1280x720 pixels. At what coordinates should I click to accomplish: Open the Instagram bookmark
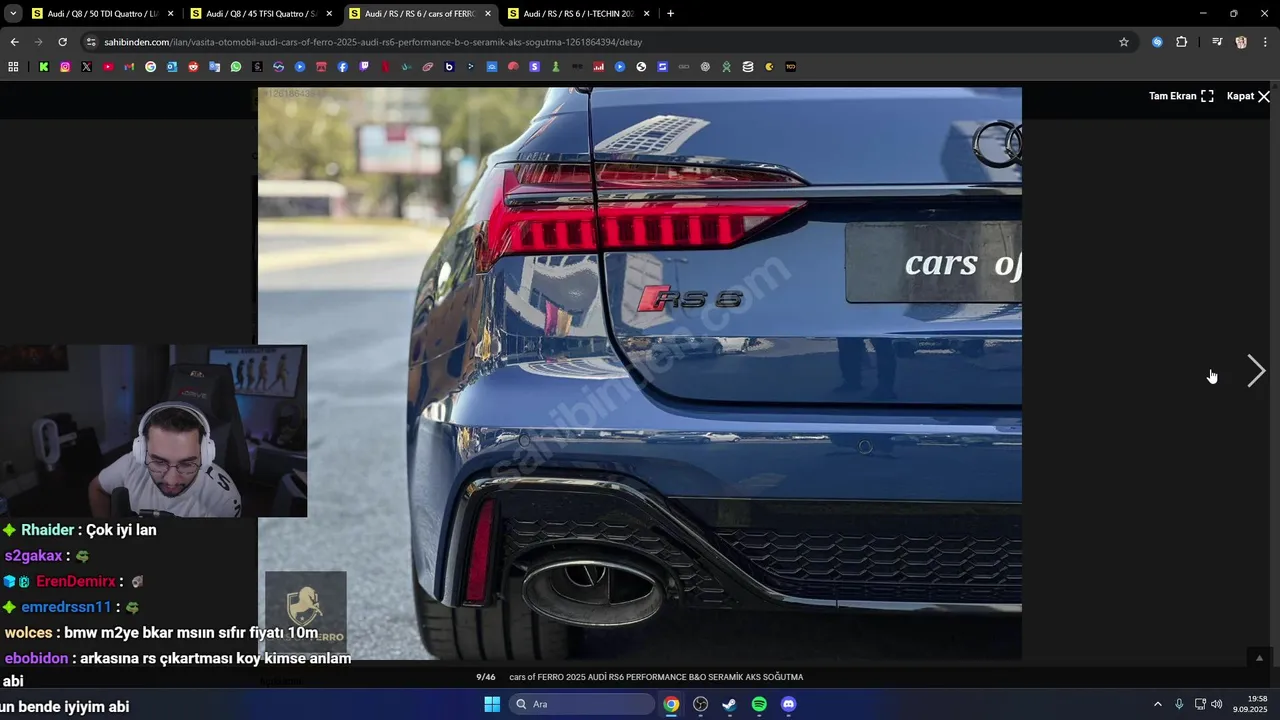(x=65, y=67)
